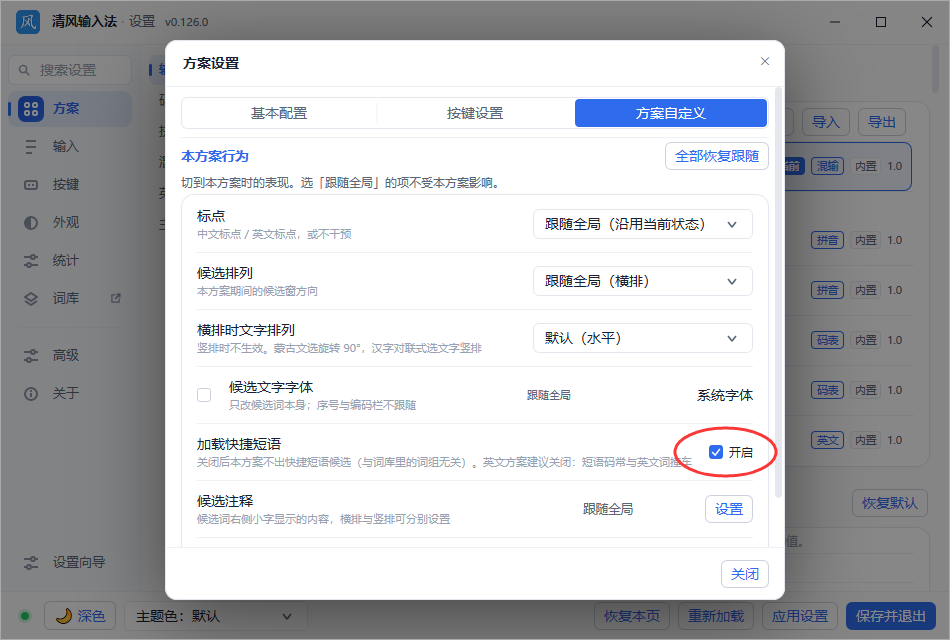Open the 候选排列 dropdown 跟随全局（横排）
Screen dimensions: 950x640
(x=643, y=281)
